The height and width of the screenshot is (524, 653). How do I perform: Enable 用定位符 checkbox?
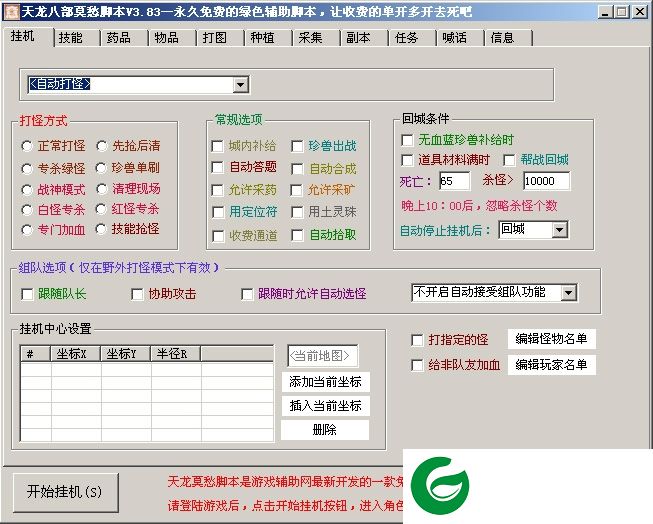tap(217, 212)
